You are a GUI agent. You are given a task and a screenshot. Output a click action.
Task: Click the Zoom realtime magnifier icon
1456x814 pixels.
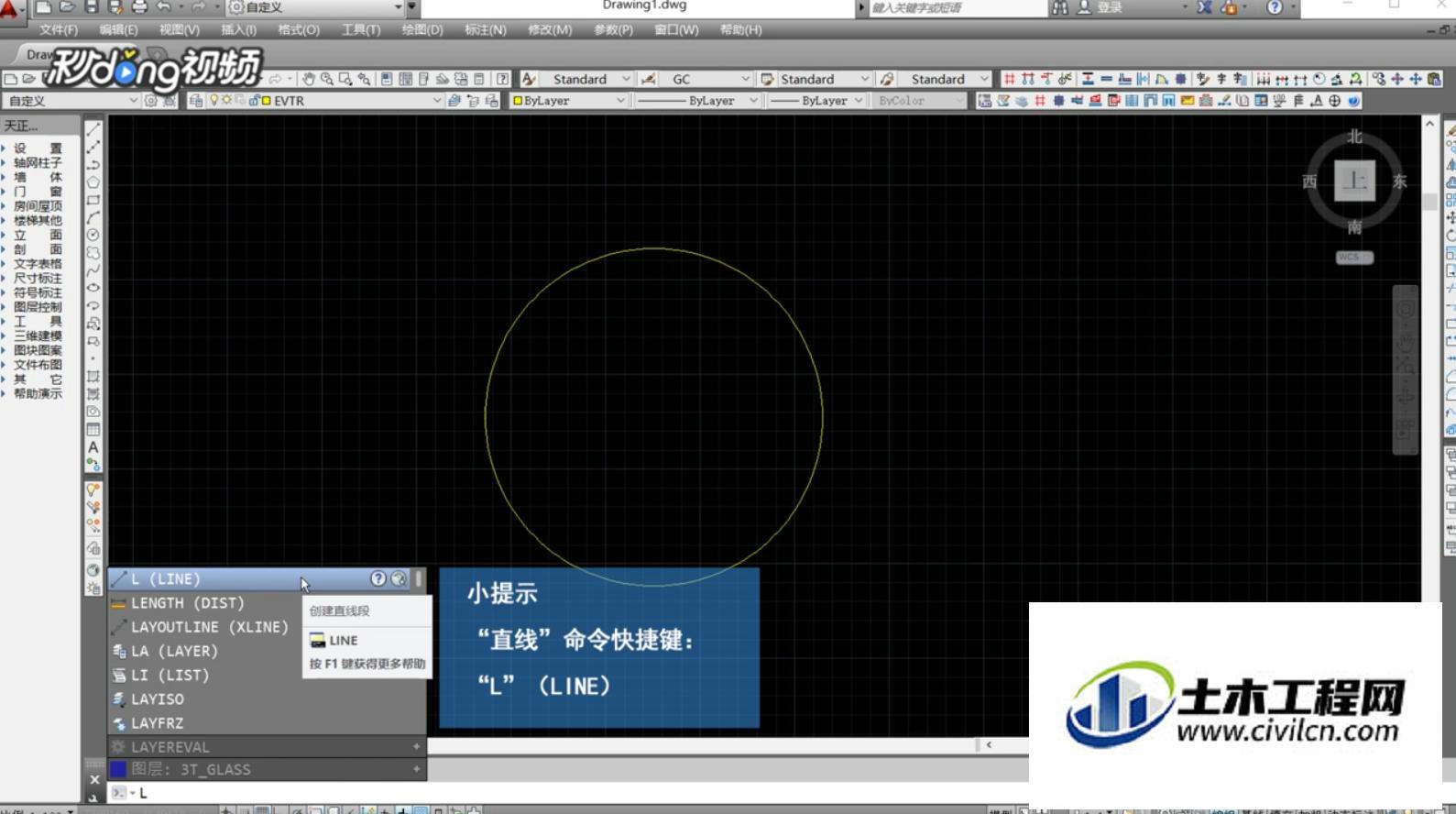point(327,79)
